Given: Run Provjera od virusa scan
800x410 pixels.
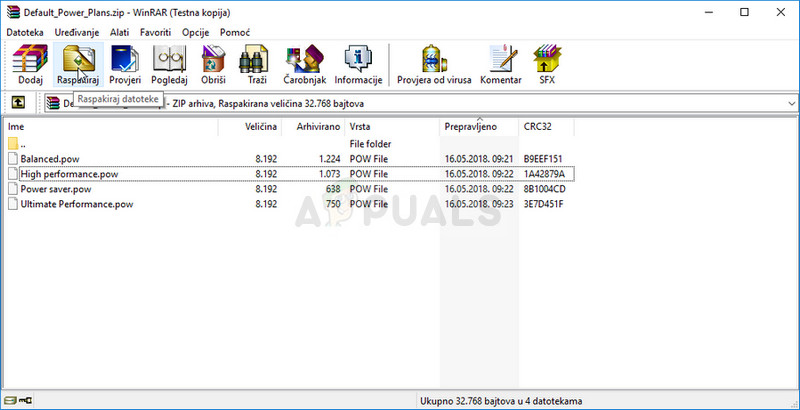Looking at the screenshot, I should click(x=434, y=65).
